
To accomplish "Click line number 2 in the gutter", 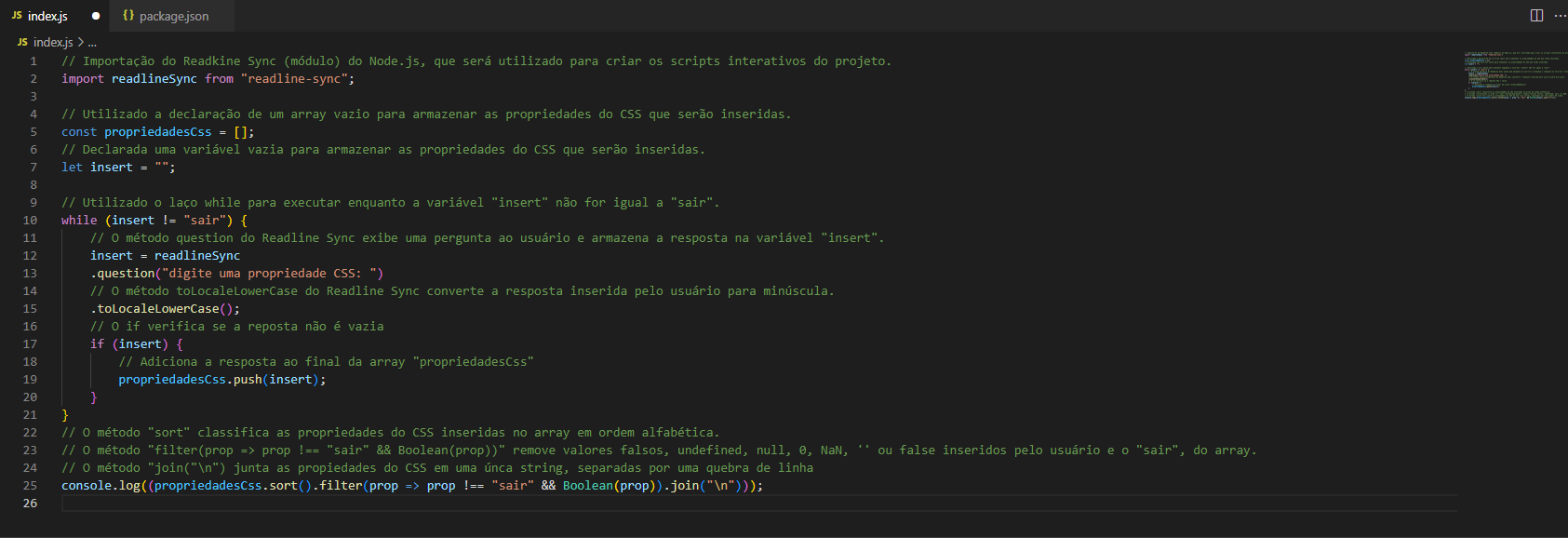I will pyautogui.click(x=34, y=79).
